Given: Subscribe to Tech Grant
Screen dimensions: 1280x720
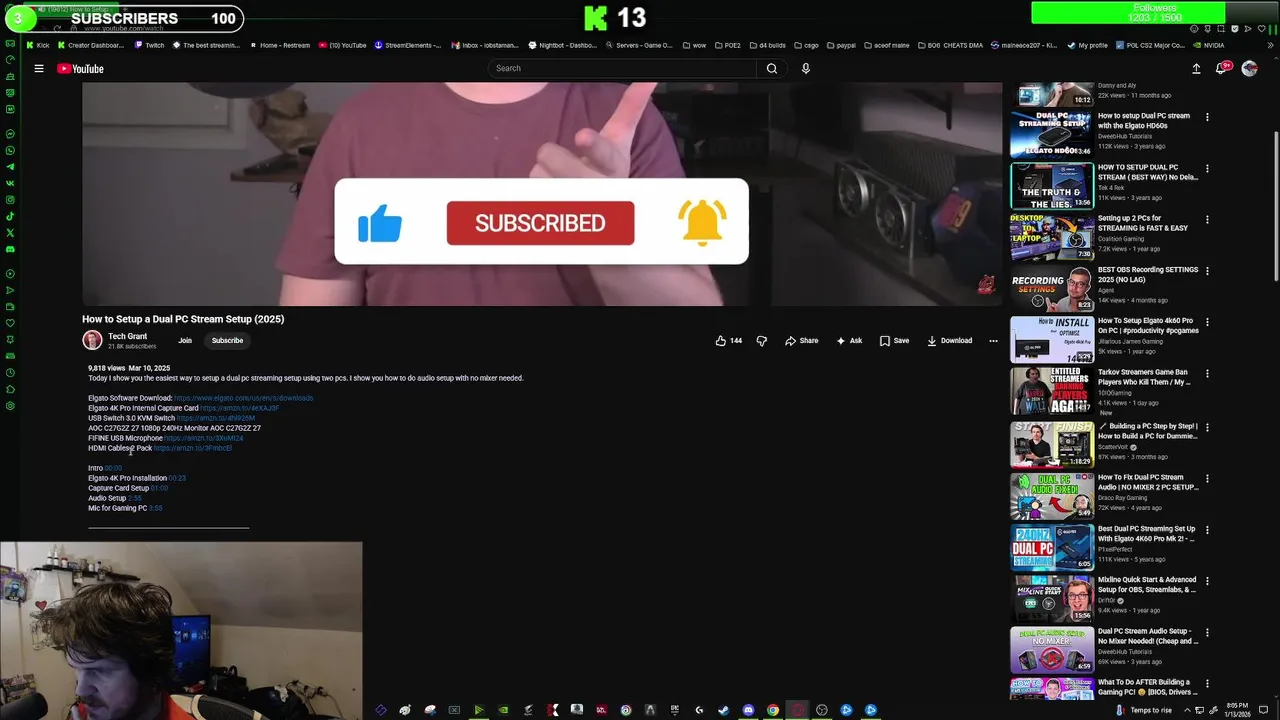Looking at the screenshot, I should pyautogui.click(x=227, y=341).
